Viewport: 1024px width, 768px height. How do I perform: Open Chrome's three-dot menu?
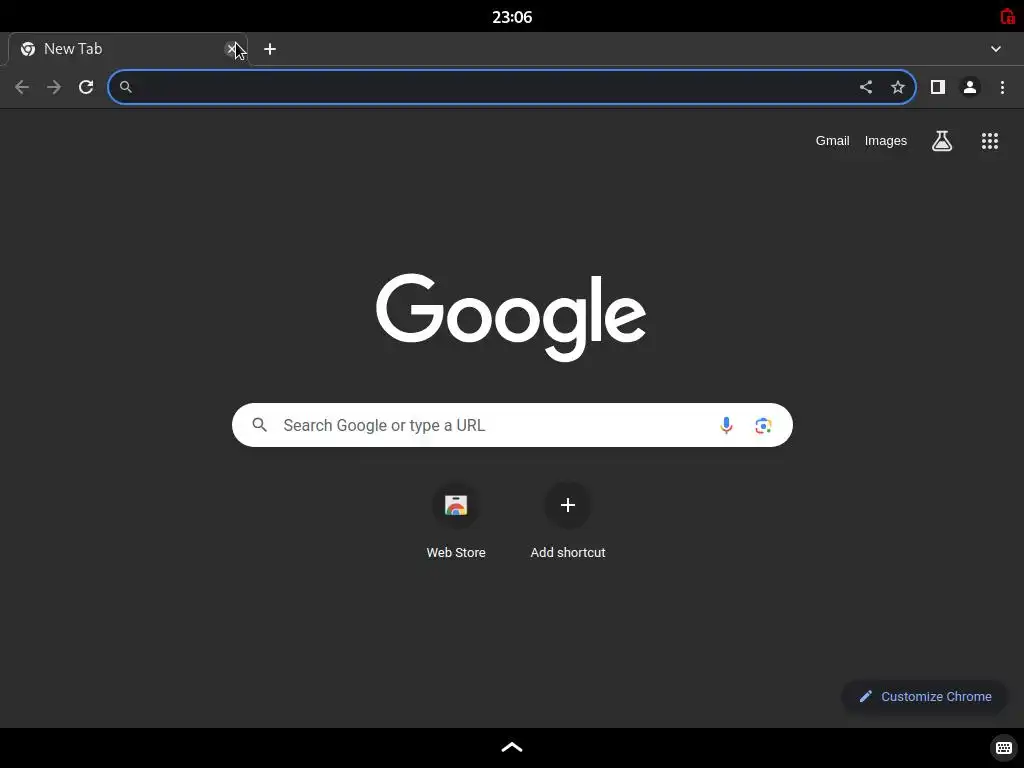pos(1002,87)
